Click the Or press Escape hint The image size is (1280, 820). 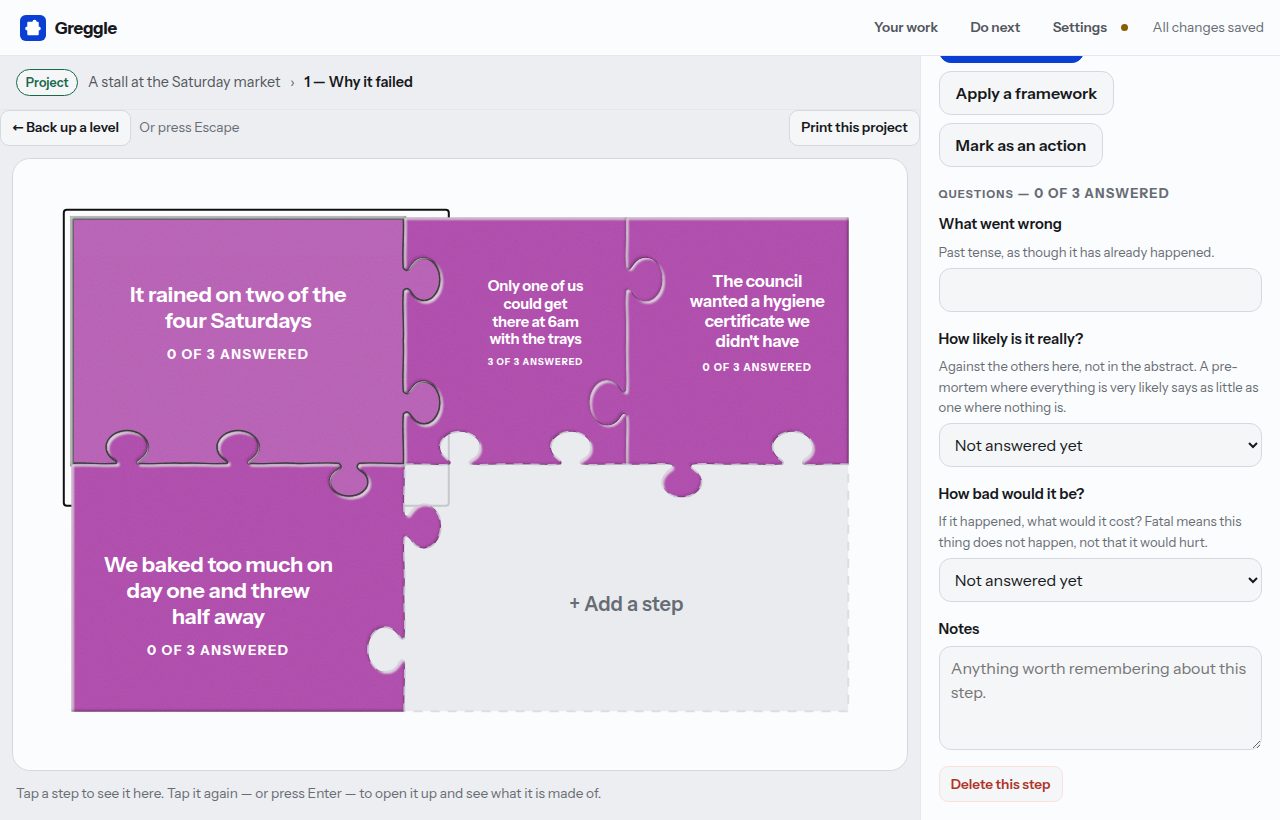tap(189, 127)
